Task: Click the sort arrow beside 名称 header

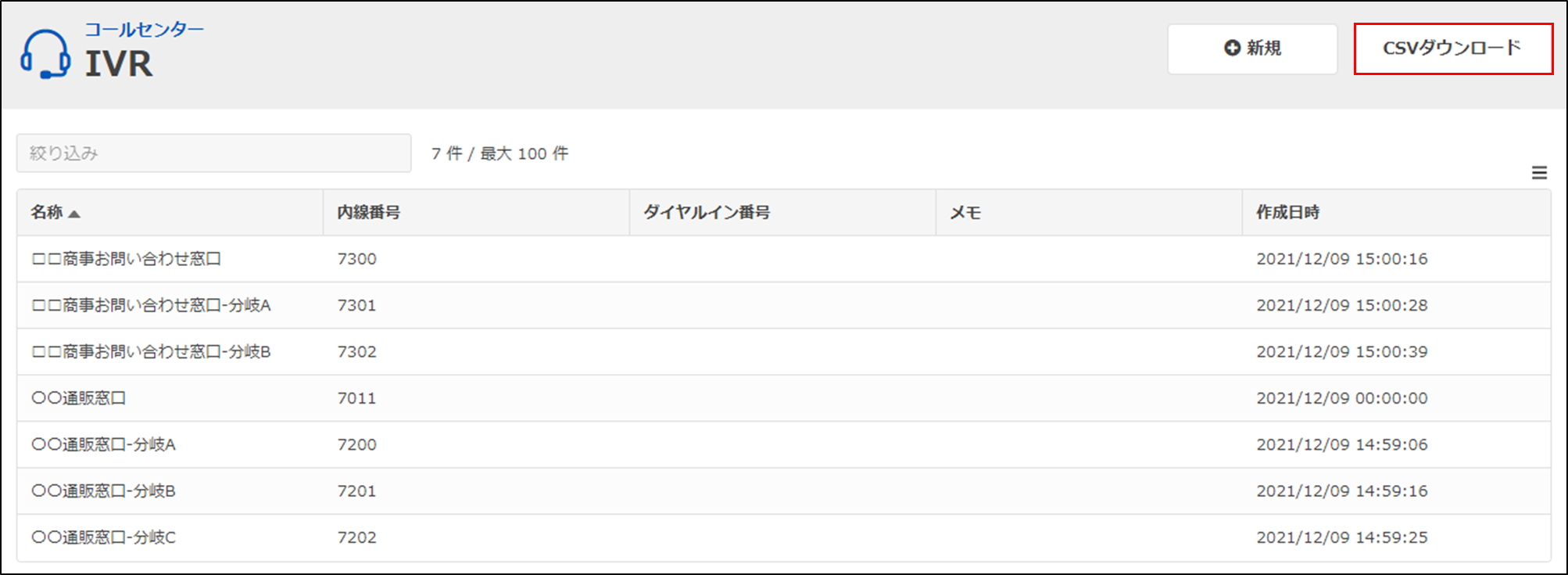Action: 74,214
